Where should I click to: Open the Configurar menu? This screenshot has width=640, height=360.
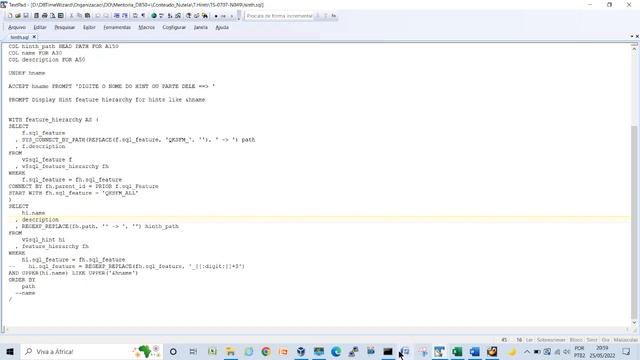(x=174, y=27)
